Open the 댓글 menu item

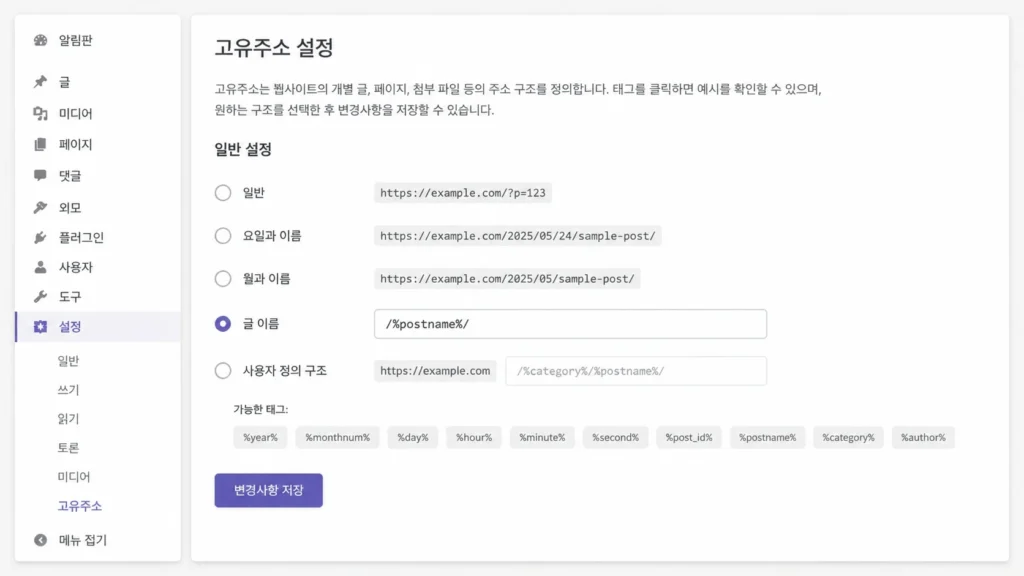coord(70,176)
